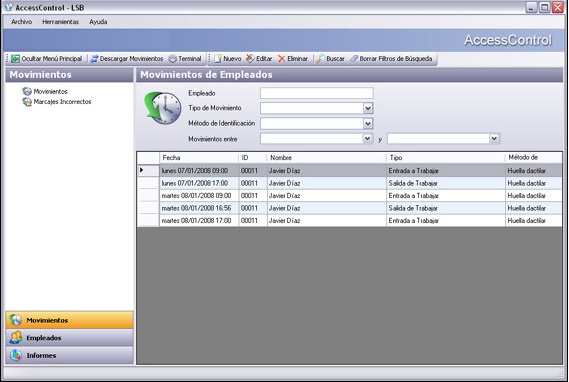Select row lunes 07/01/2008 17:00
Image resolution: width=569 pixels, height=382 pixels.
click(350, 183)
